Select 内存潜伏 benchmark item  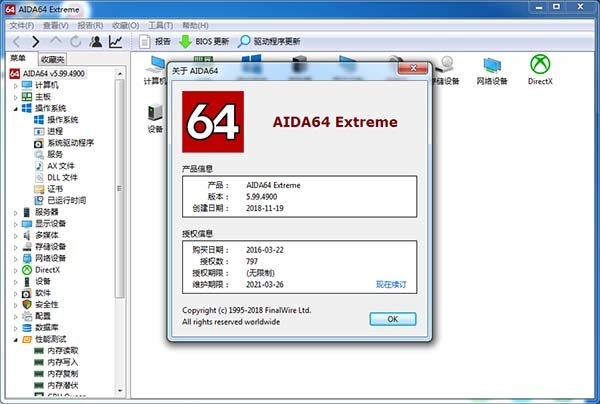click(56, 385)
